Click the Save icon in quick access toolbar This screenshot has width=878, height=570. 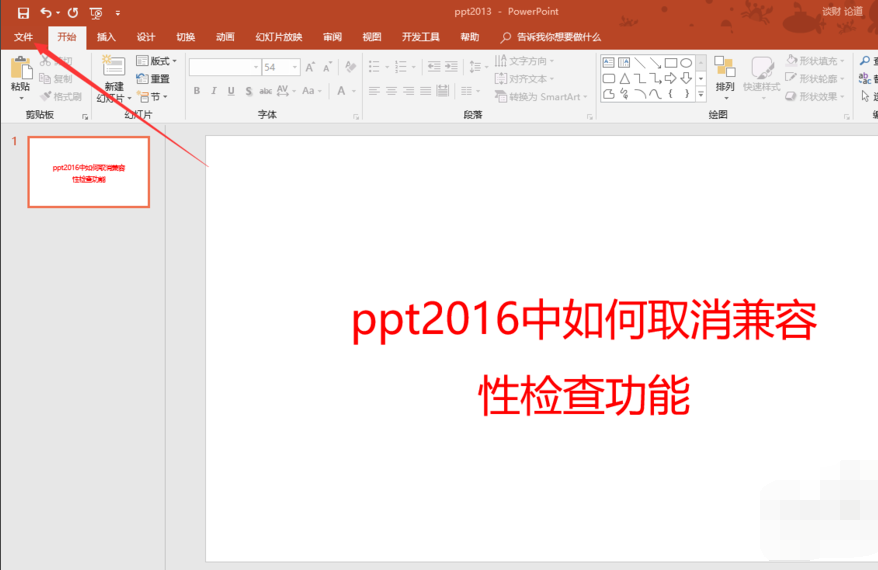23,12
